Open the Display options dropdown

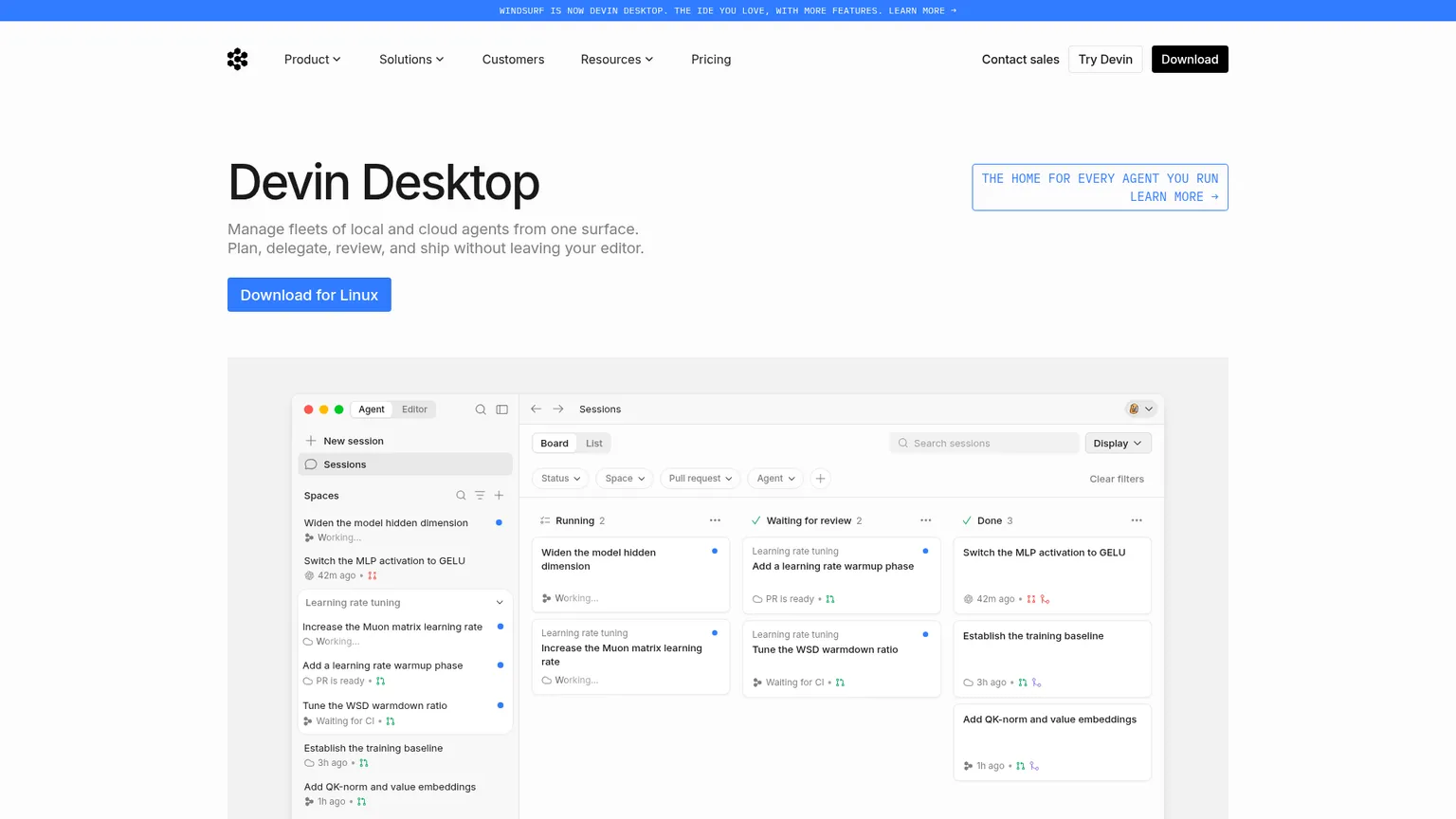click(1118, 443)
